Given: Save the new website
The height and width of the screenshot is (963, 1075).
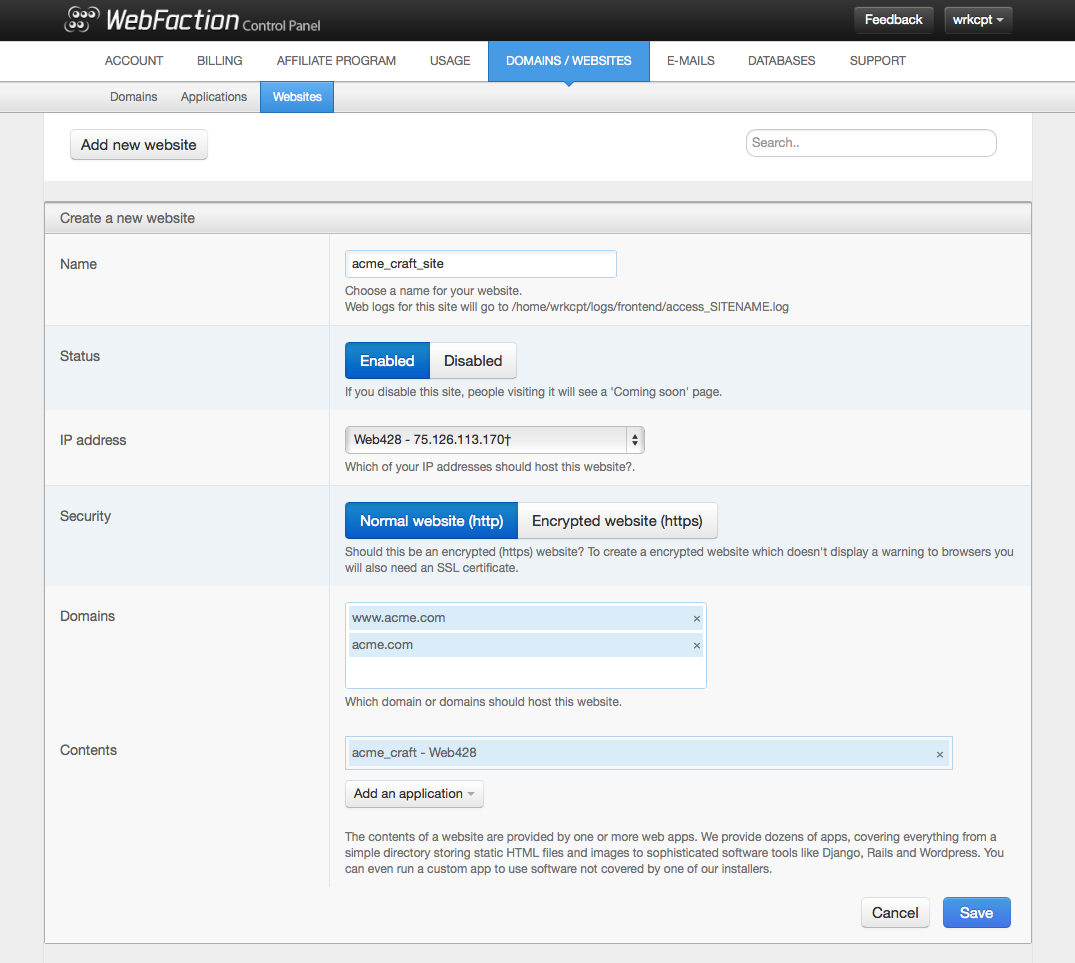Looking at the screenshot, I should [976, 913].
